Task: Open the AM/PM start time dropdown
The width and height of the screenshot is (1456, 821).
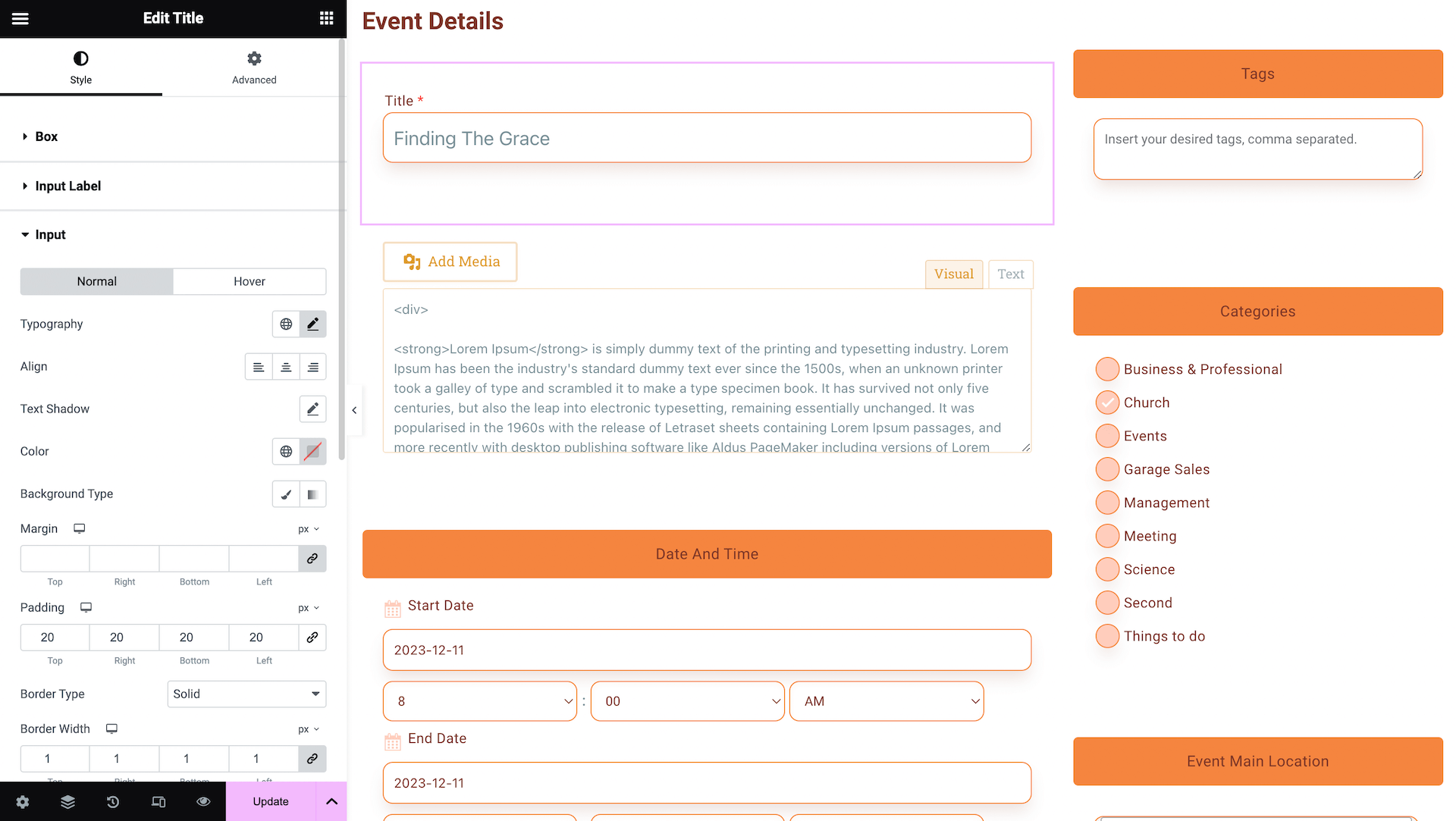Action: tap(886, 701)
